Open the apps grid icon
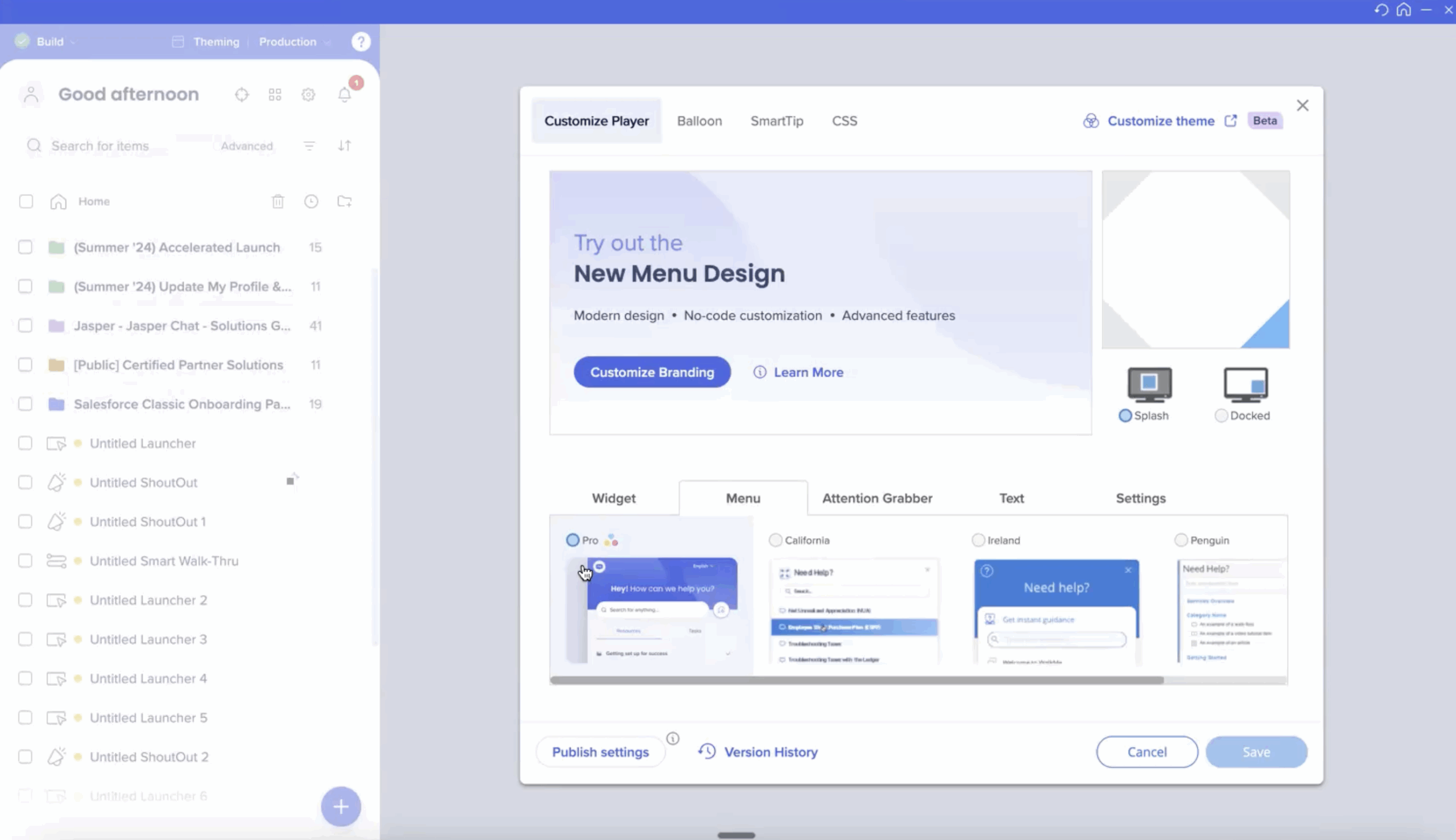Image resolution: width=1456 pixels, height=840 pixels. [x=275, y=94]
